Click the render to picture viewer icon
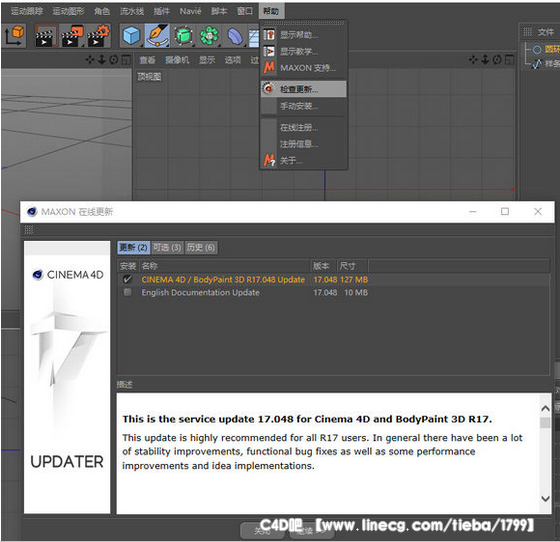560x542 pixels. pyautogui.click(x=72, y=36)
